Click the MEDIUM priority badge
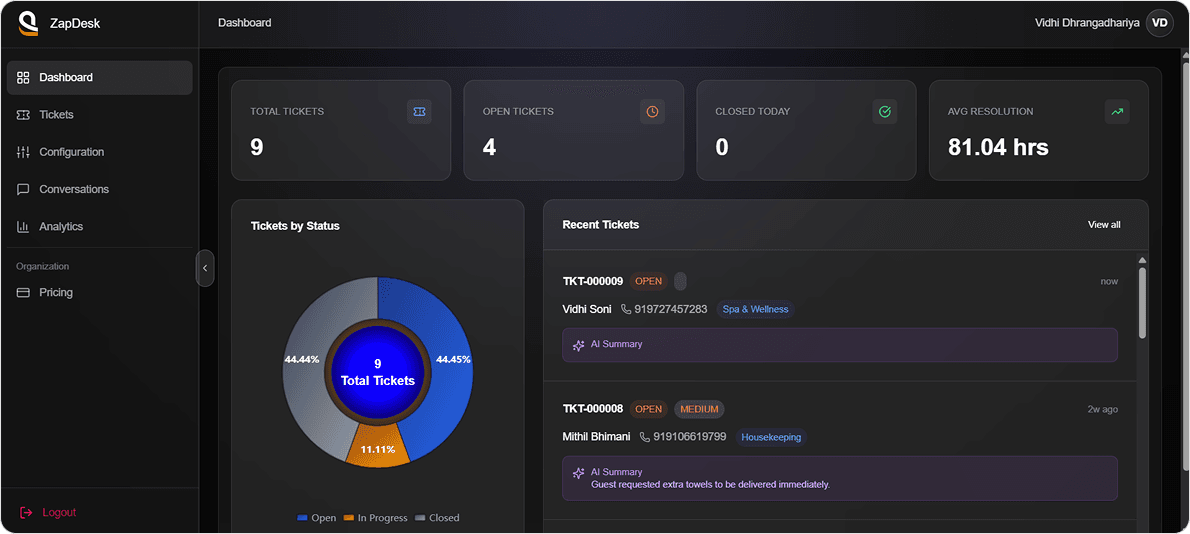 (x=699, y=409)
